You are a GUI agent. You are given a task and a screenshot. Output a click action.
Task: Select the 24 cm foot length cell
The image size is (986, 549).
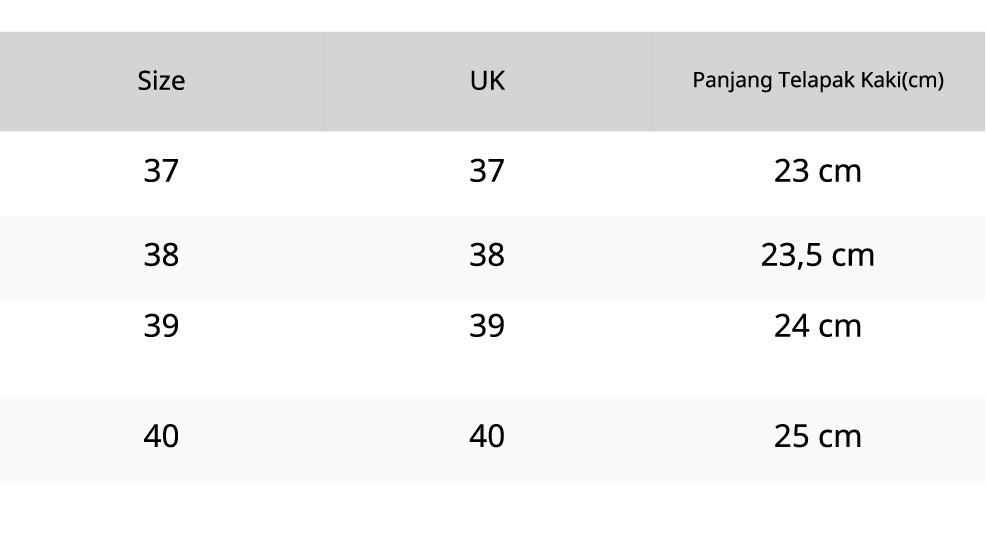click(x=817, y=326)
